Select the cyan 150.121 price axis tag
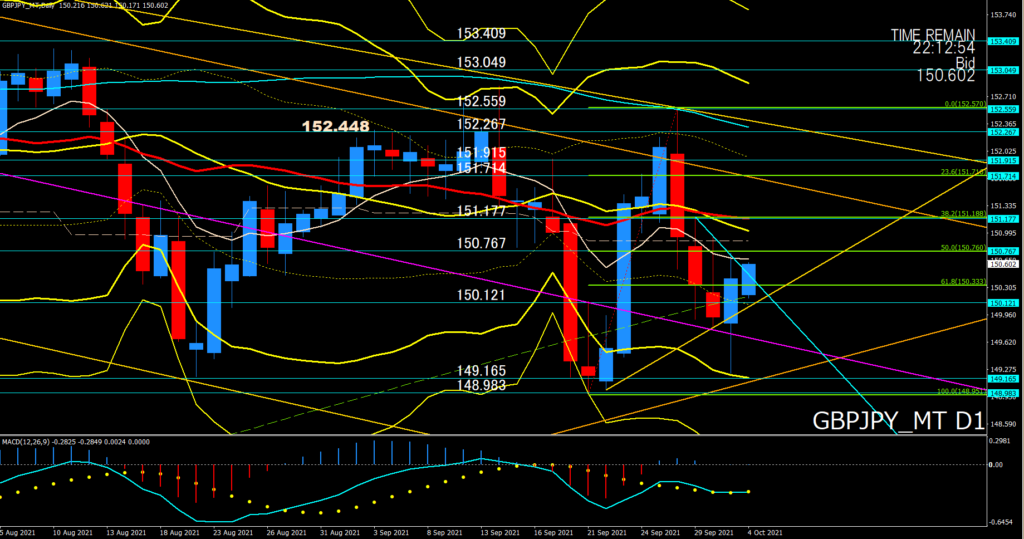 [x=1003, y=303]
